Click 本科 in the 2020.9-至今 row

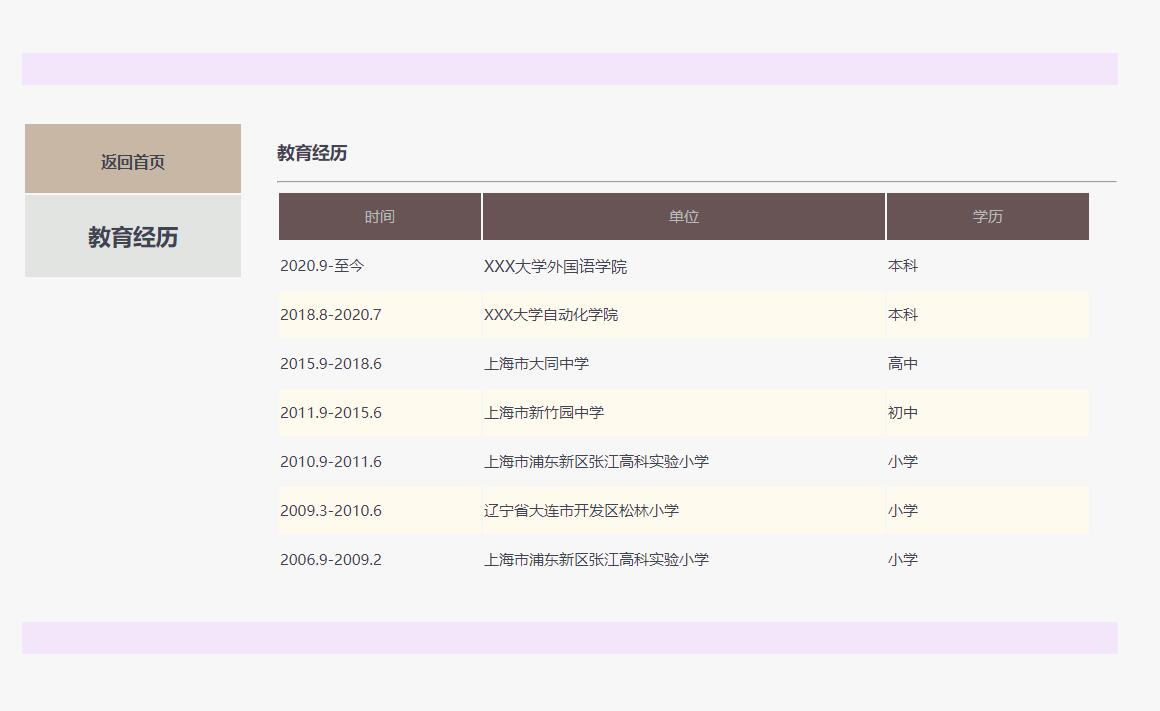click(988, 266)
